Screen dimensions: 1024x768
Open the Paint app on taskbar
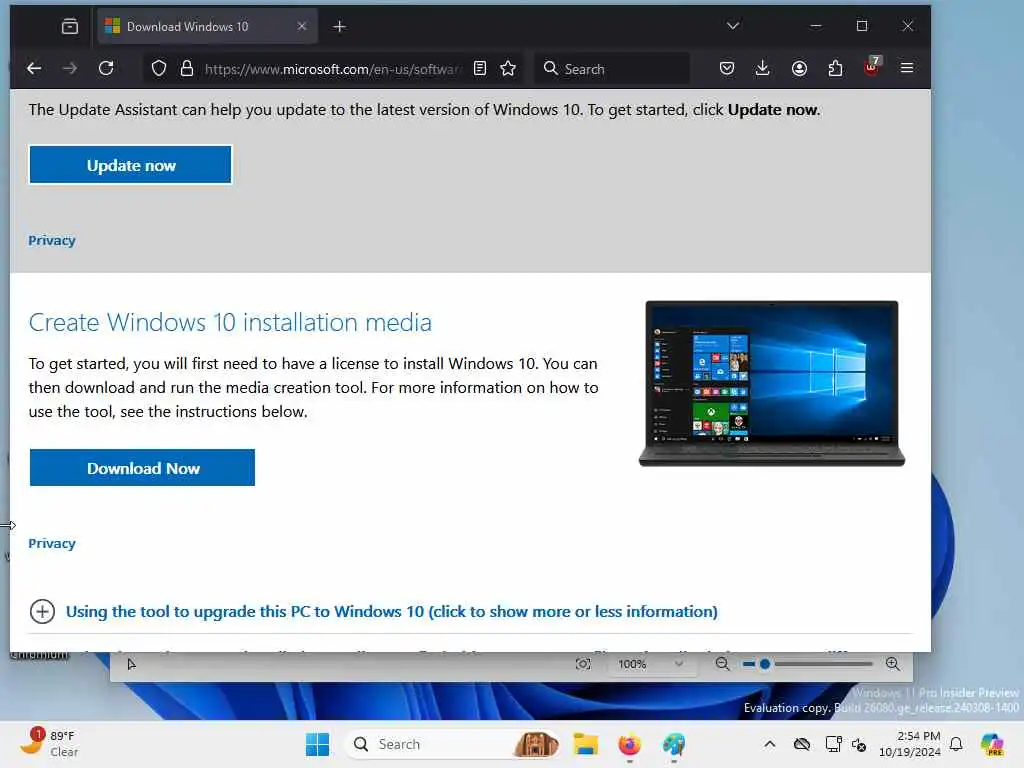click(674, 744)
